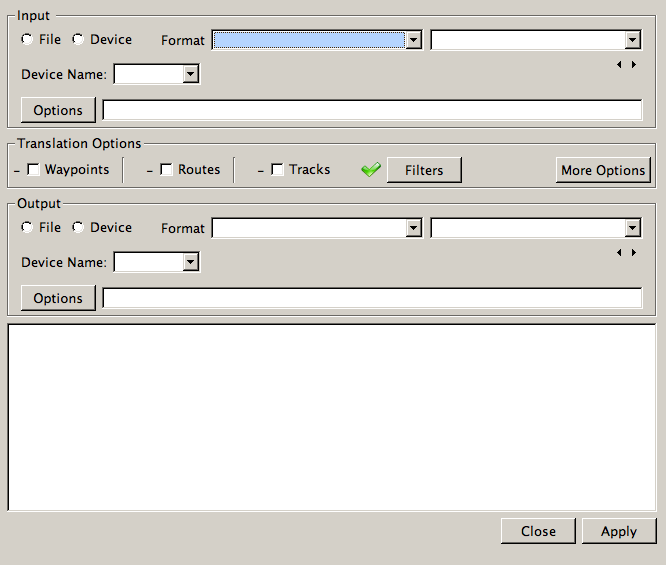
Task: Click the More Options button
Action: (x=603, y=170)
